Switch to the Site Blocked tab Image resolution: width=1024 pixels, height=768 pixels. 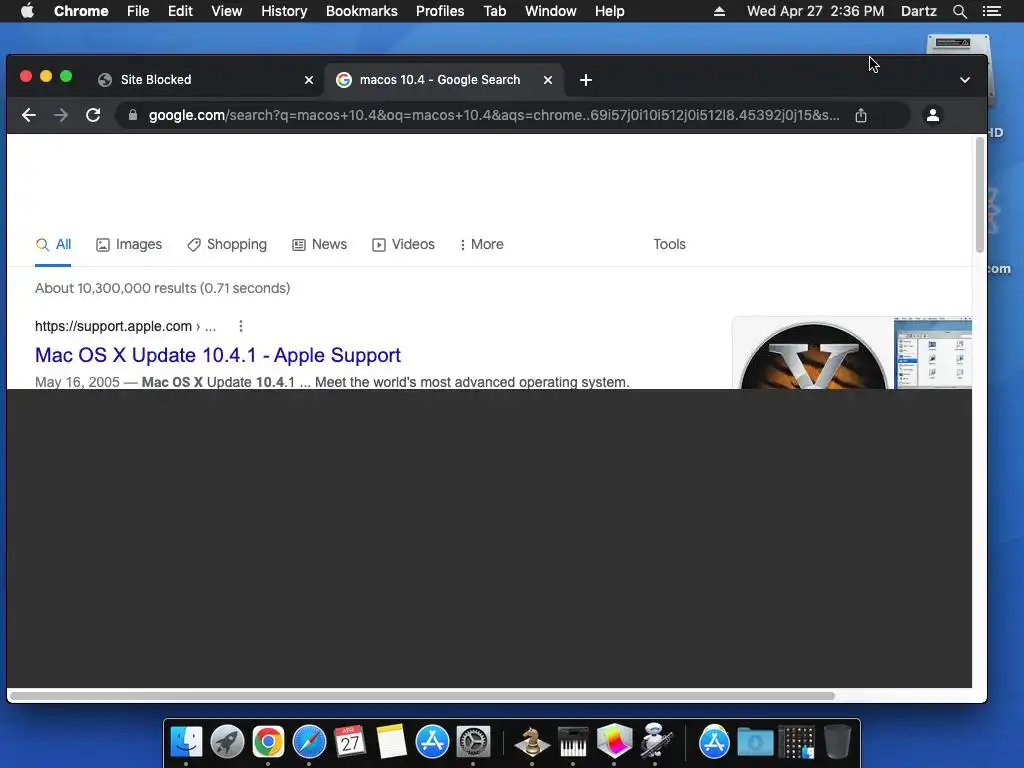pos(204,80)
